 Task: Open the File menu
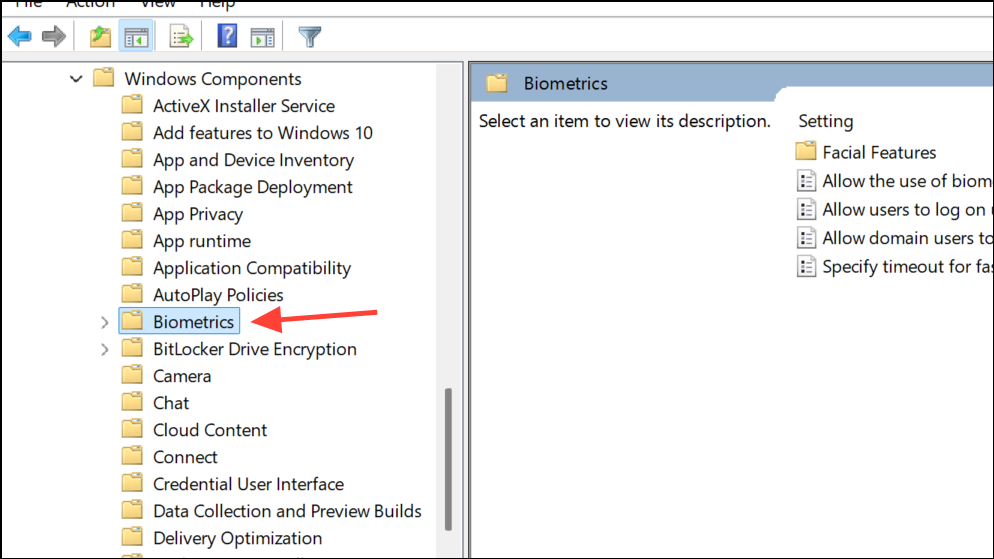(x=29, y=4)
